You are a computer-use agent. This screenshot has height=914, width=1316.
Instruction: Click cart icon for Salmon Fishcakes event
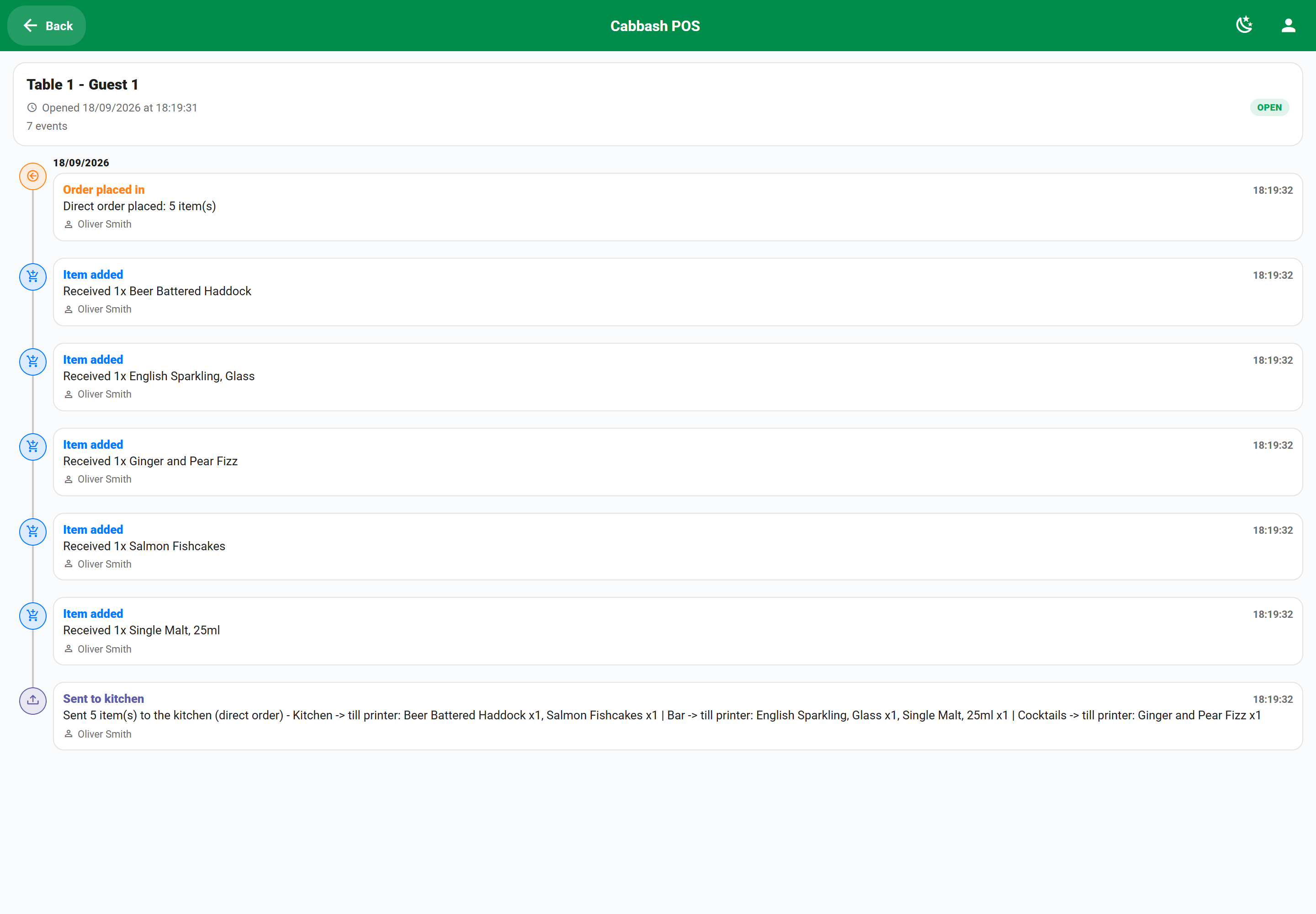pos(32,531)
